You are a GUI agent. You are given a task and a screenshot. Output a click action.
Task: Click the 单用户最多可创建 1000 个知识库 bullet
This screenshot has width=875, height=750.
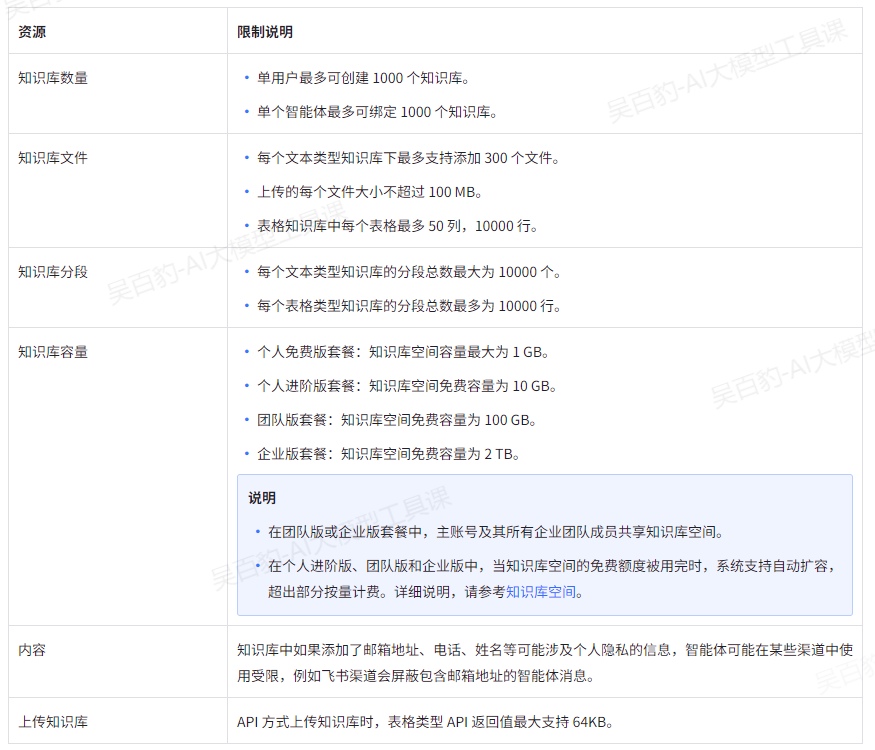click(x=363, y=78)
